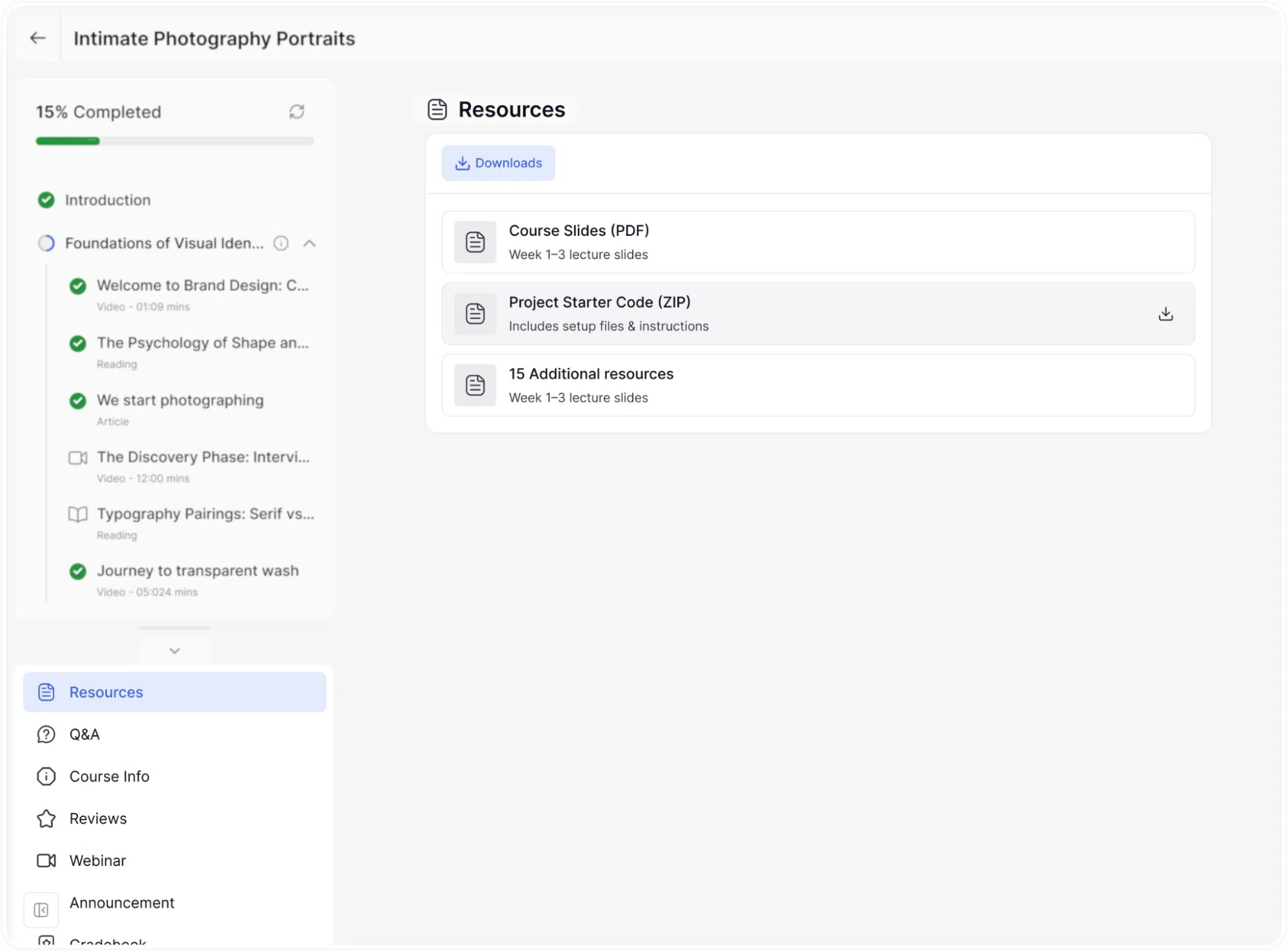The height and width of the screenshot is (951, 1288).
Task: Open Typography Pairings reading
Action: [x=206, y=514]
